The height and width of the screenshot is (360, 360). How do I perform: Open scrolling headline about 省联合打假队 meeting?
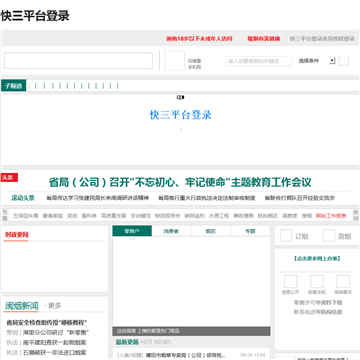300,198
